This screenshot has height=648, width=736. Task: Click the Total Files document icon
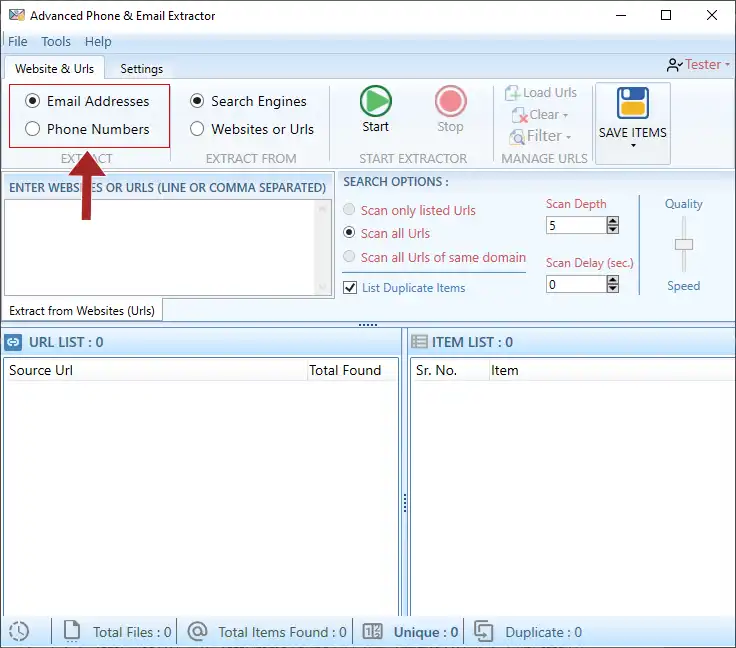tap(72, 631)
